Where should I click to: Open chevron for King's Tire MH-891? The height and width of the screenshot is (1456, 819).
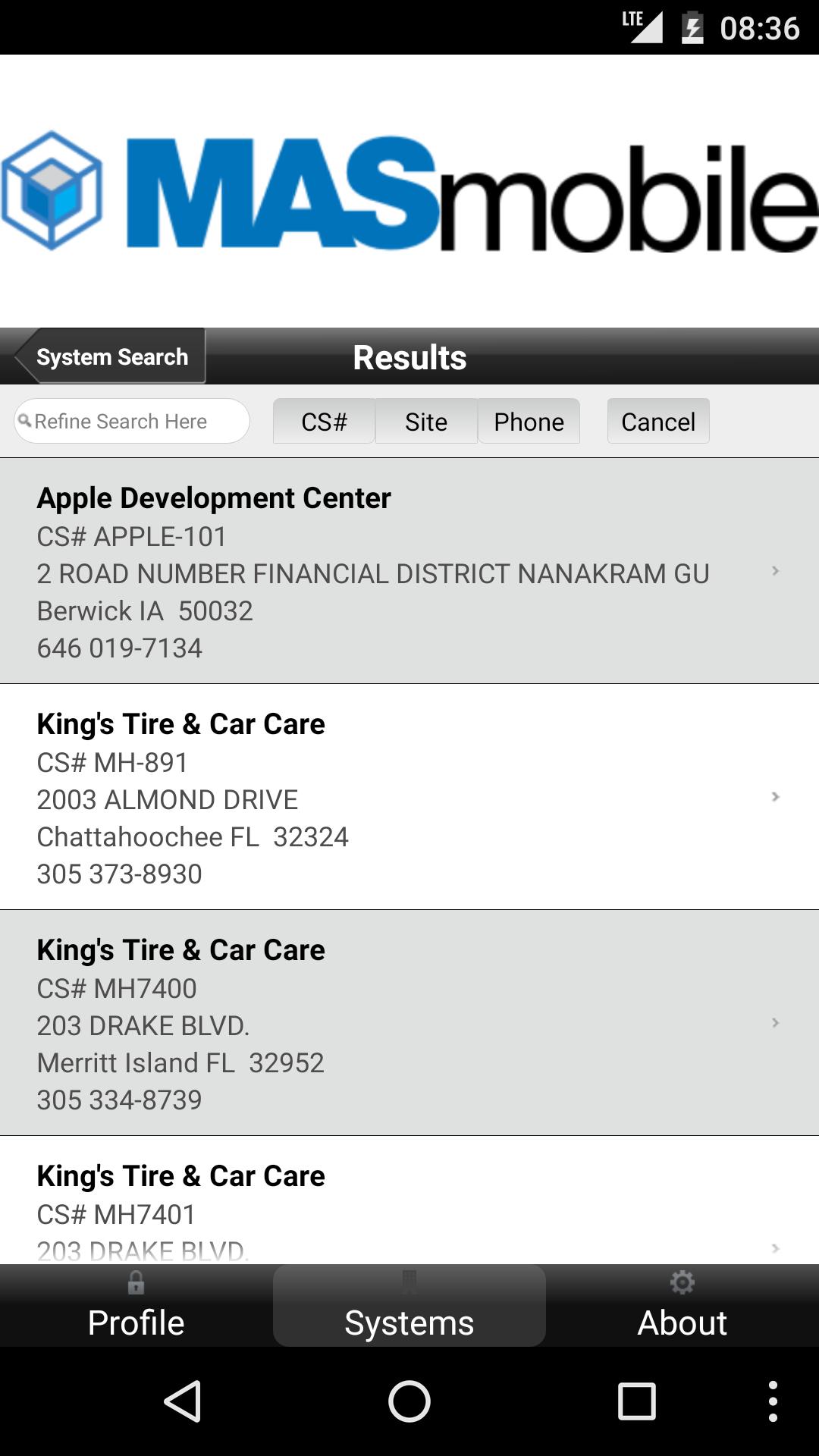point(775,797)
